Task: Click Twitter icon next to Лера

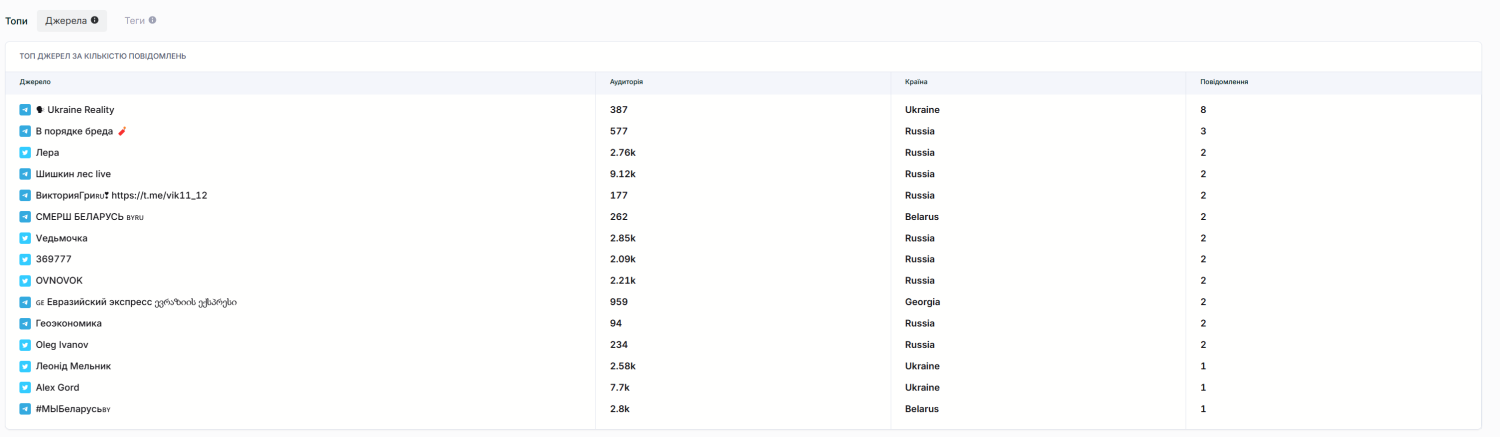Action: [25, 153]
